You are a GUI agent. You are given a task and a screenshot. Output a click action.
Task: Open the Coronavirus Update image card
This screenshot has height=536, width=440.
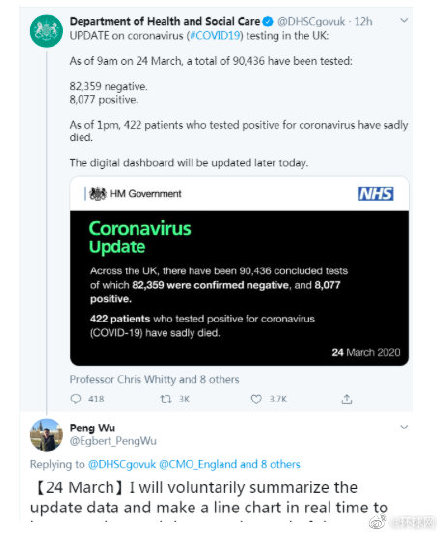pyautogui.click(x=239, y=271)
